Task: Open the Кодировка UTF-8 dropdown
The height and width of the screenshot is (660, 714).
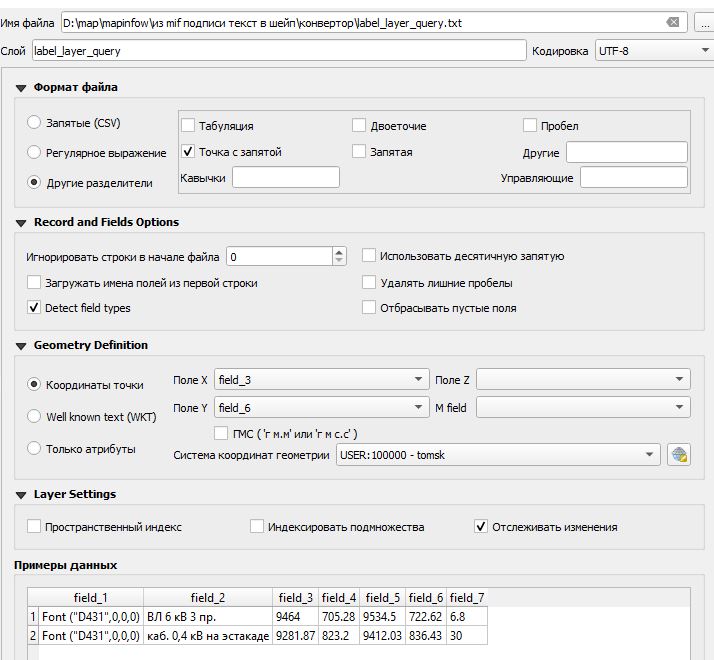Action: coord(652,50)
